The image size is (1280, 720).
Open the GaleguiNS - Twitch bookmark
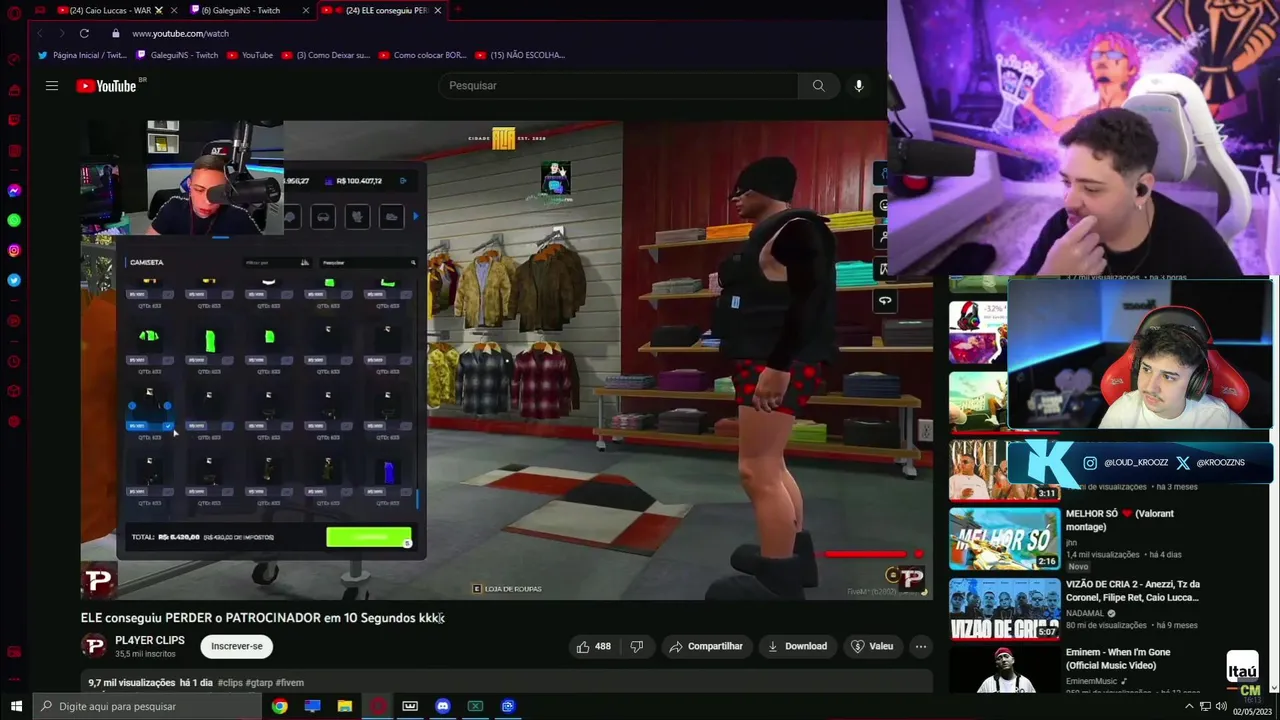pos(177,55)
